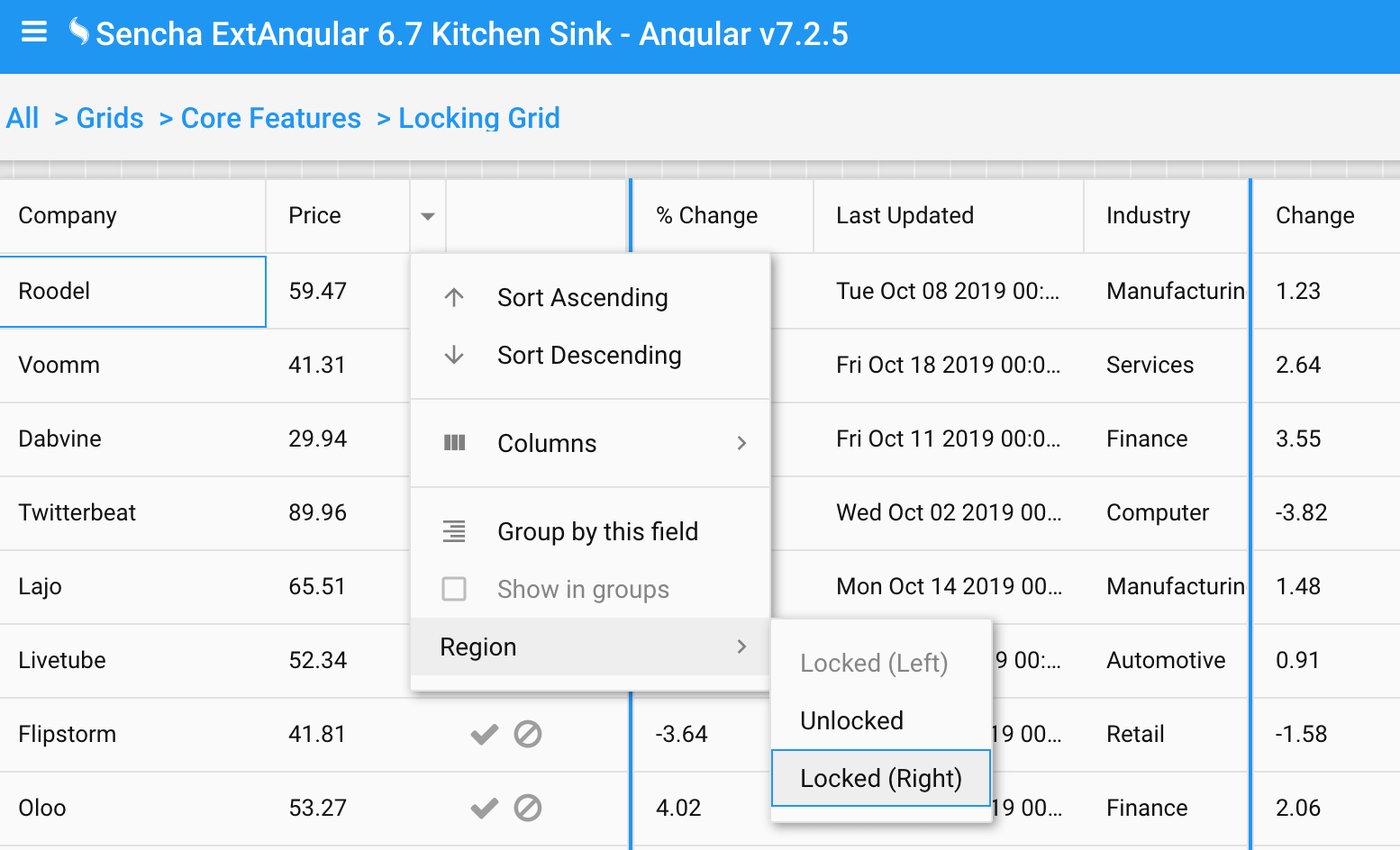The height and width of the screenshot is (850, 1400).
Task: Select Locked (Right) region option
Action: pyautogui.click(x=881, y=778)
